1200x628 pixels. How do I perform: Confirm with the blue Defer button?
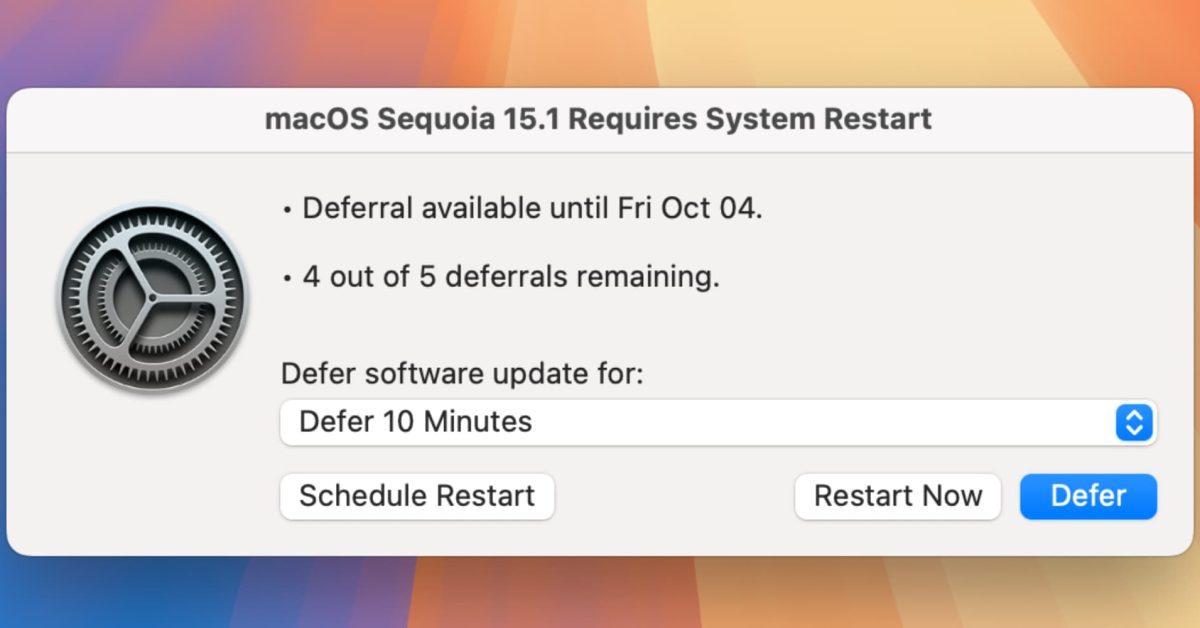tap(1088, 496)
